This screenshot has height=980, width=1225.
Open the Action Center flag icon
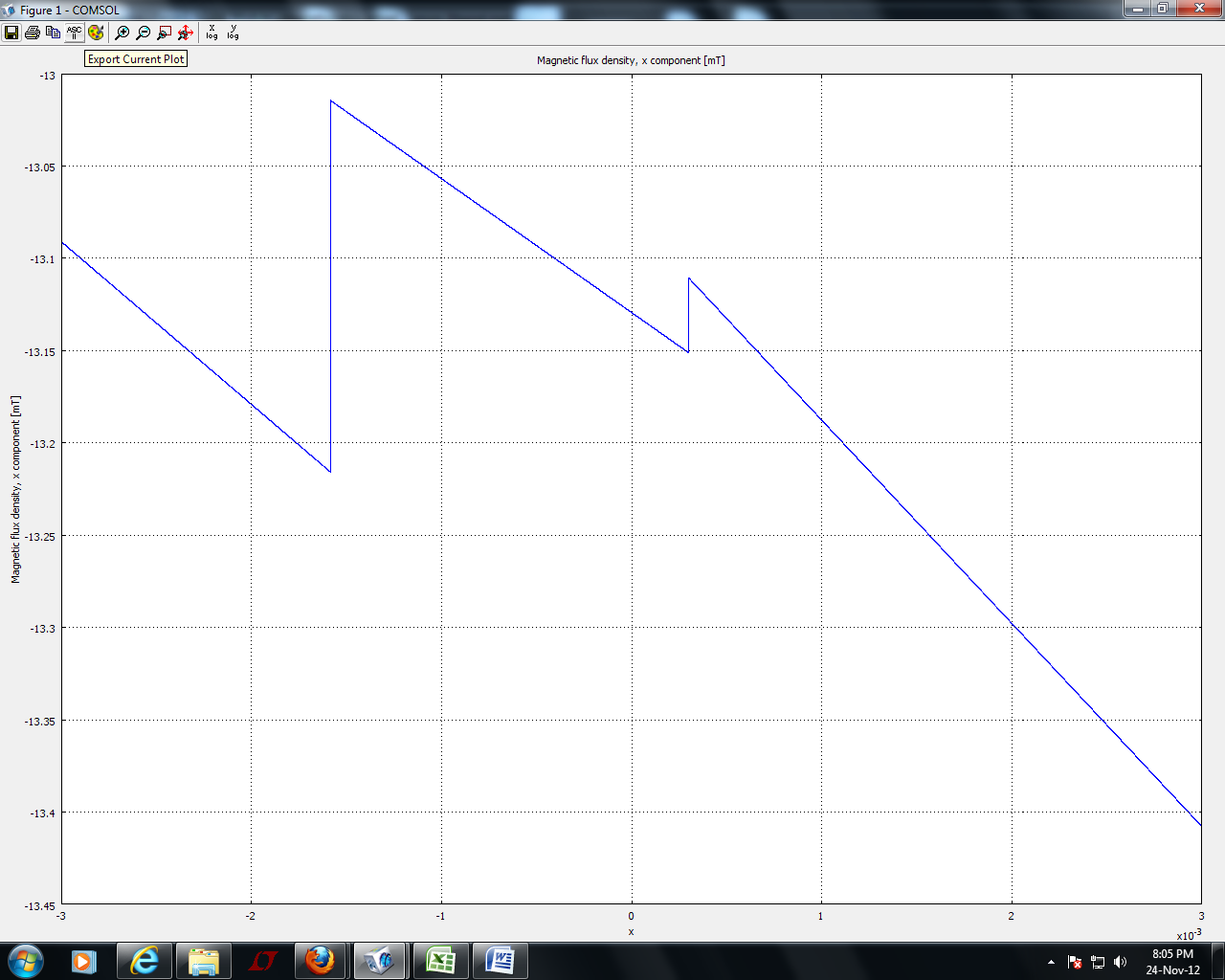[1075, 962]
